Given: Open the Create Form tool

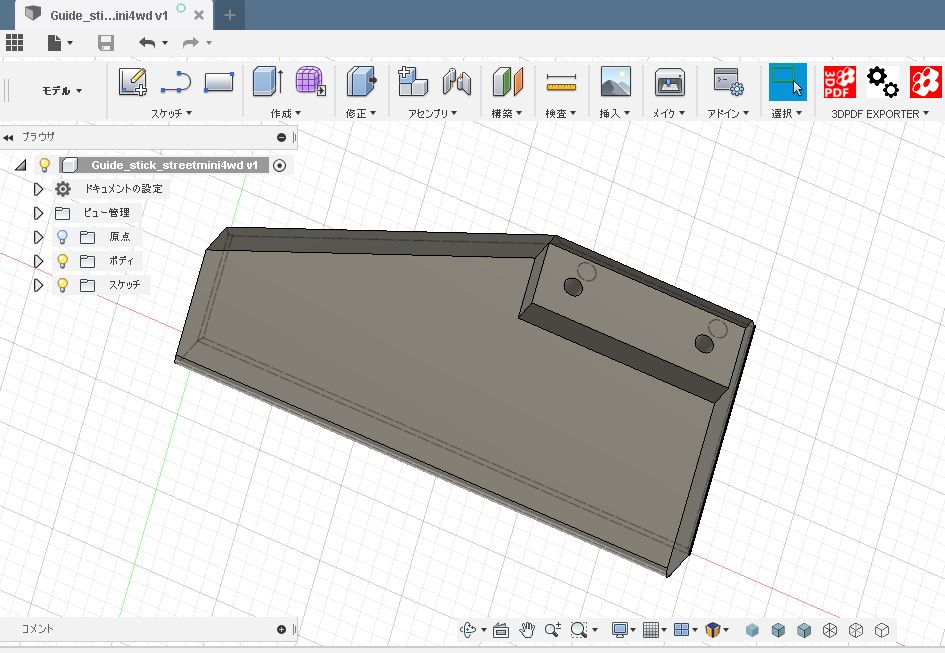Looking at the screenshot, I should tap(310, 81).
